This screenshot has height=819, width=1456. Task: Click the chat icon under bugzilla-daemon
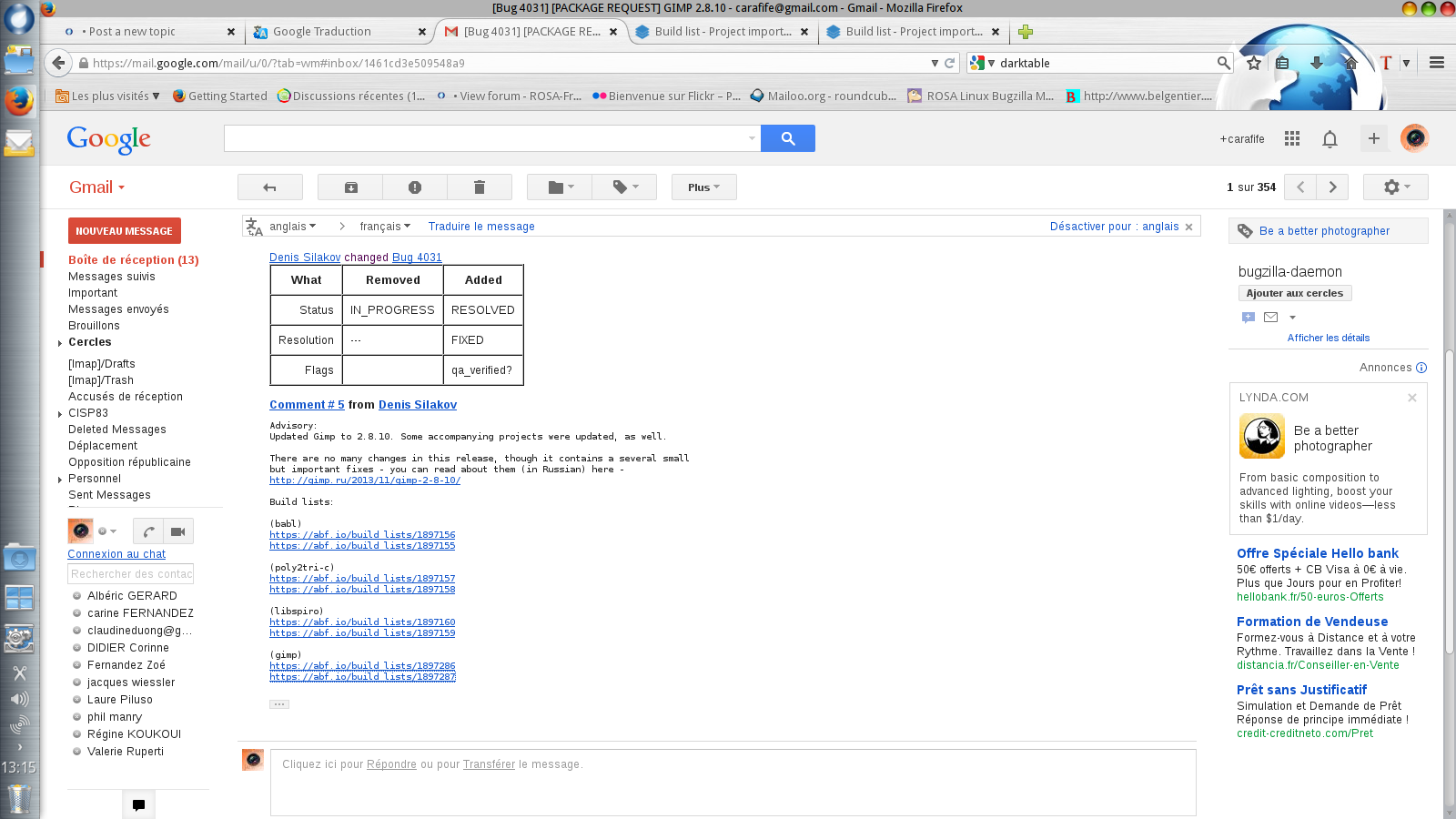point(1249,317)
